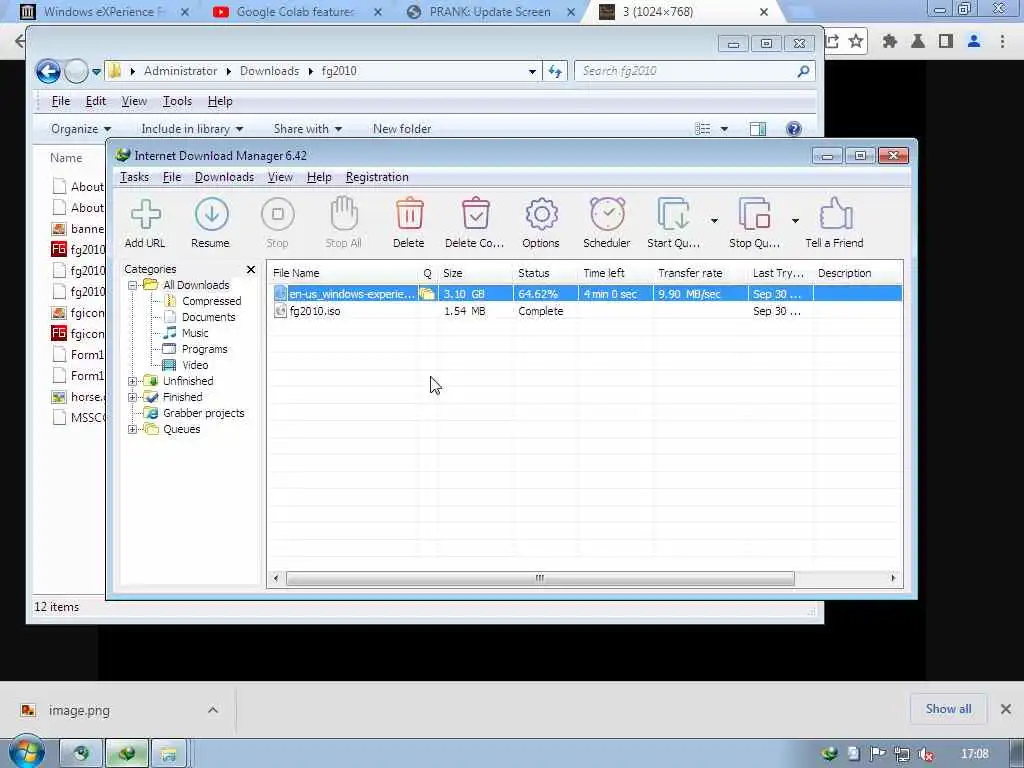The height and width of the screenshot is (768, 1024).
Task: Open Share with dropdown
Action: [x=308, y=129]
